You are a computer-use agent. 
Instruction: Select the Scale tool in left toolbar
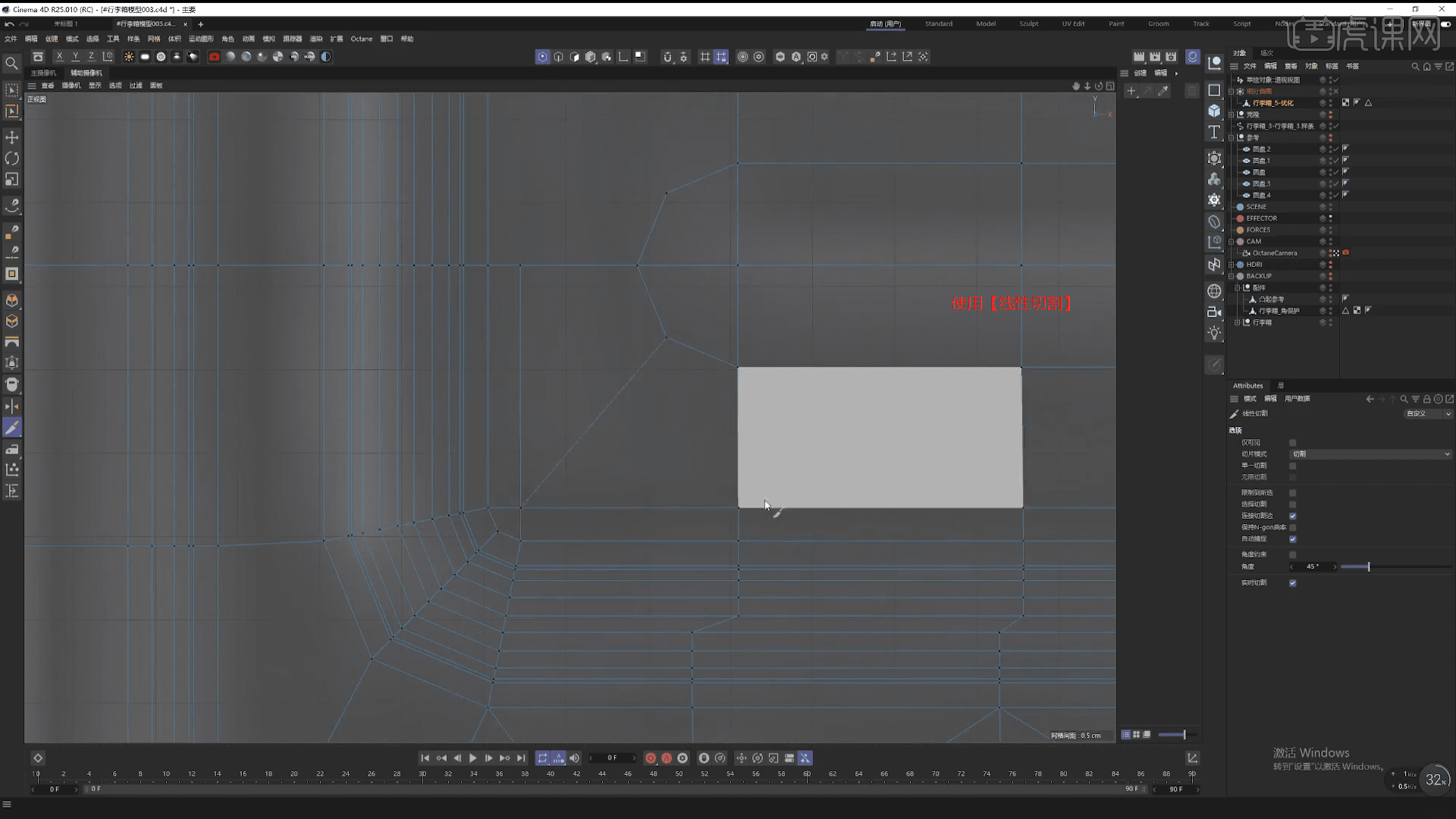coord(12,180)
